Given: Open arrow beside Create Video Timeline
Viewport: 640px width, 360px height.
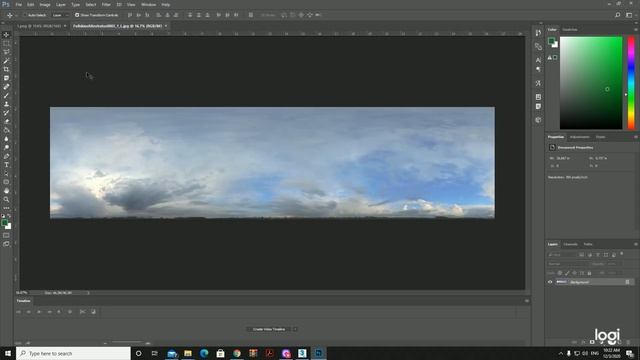Looking at the screenshot, I should [295, 329].
